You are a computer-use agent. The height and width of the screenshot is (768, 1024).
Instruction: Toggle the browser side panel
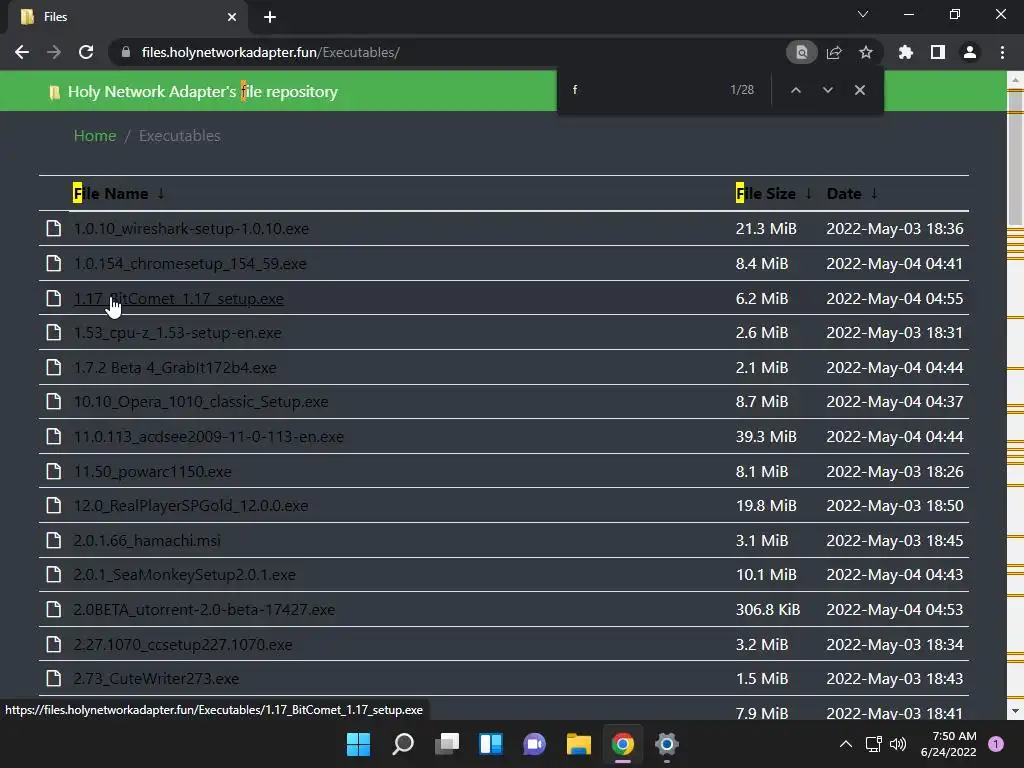click(x=938, y=52)
